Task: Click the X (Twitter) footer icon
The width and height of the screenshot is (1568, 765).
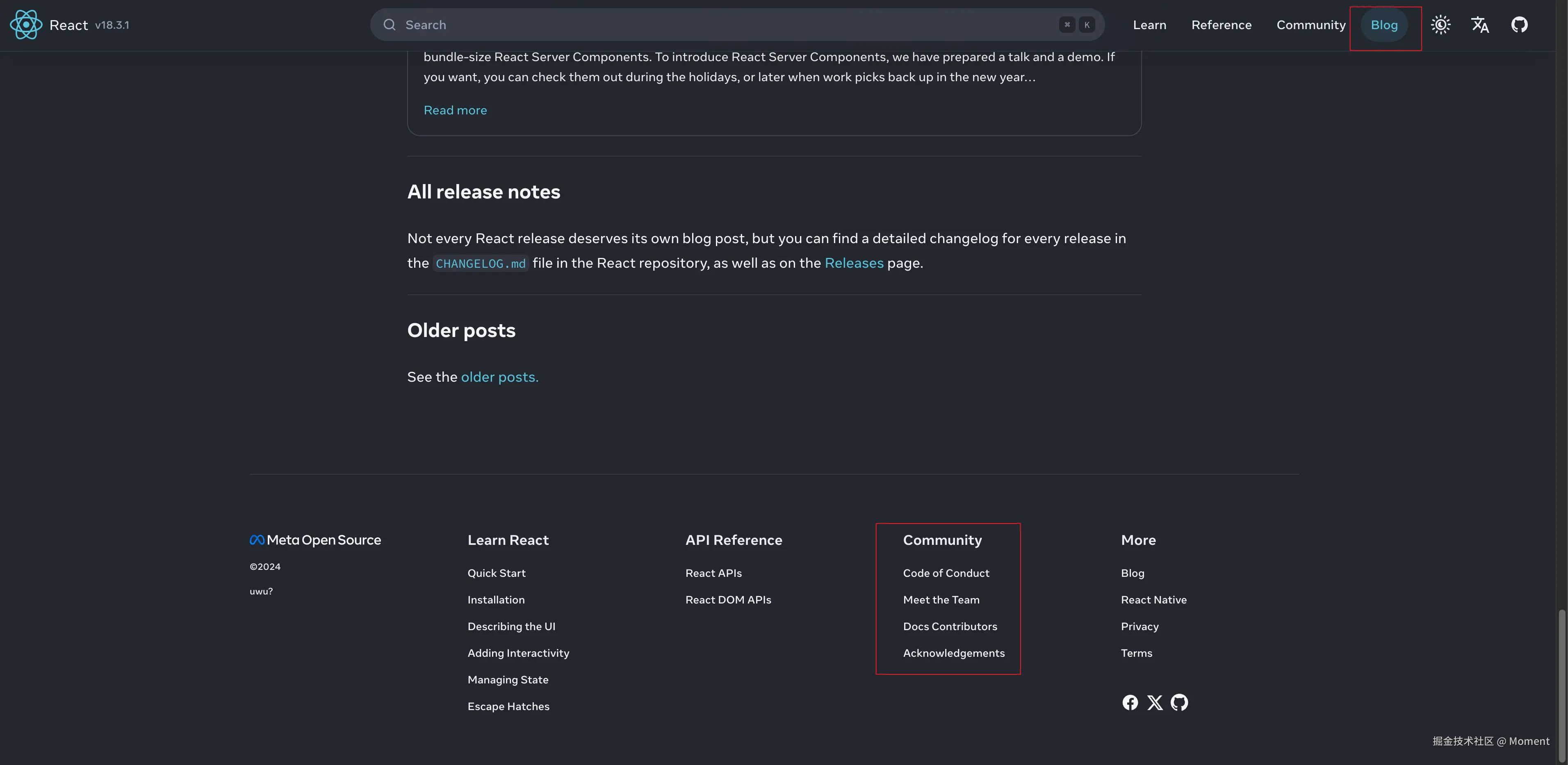Action: (x=1155, y=702)
